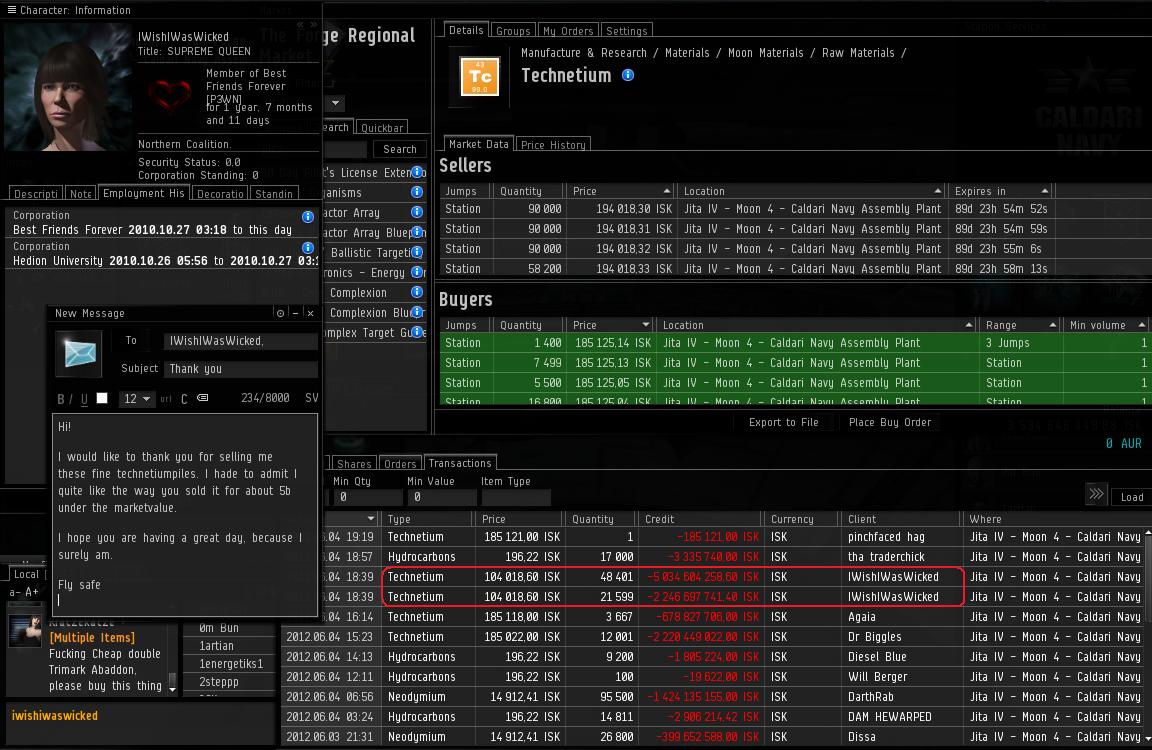Image resolution: width=1152 pixels, height=750 pixels.
Task: Toggle italic in New Message toolbar
Action: click(x=71, y=399)
